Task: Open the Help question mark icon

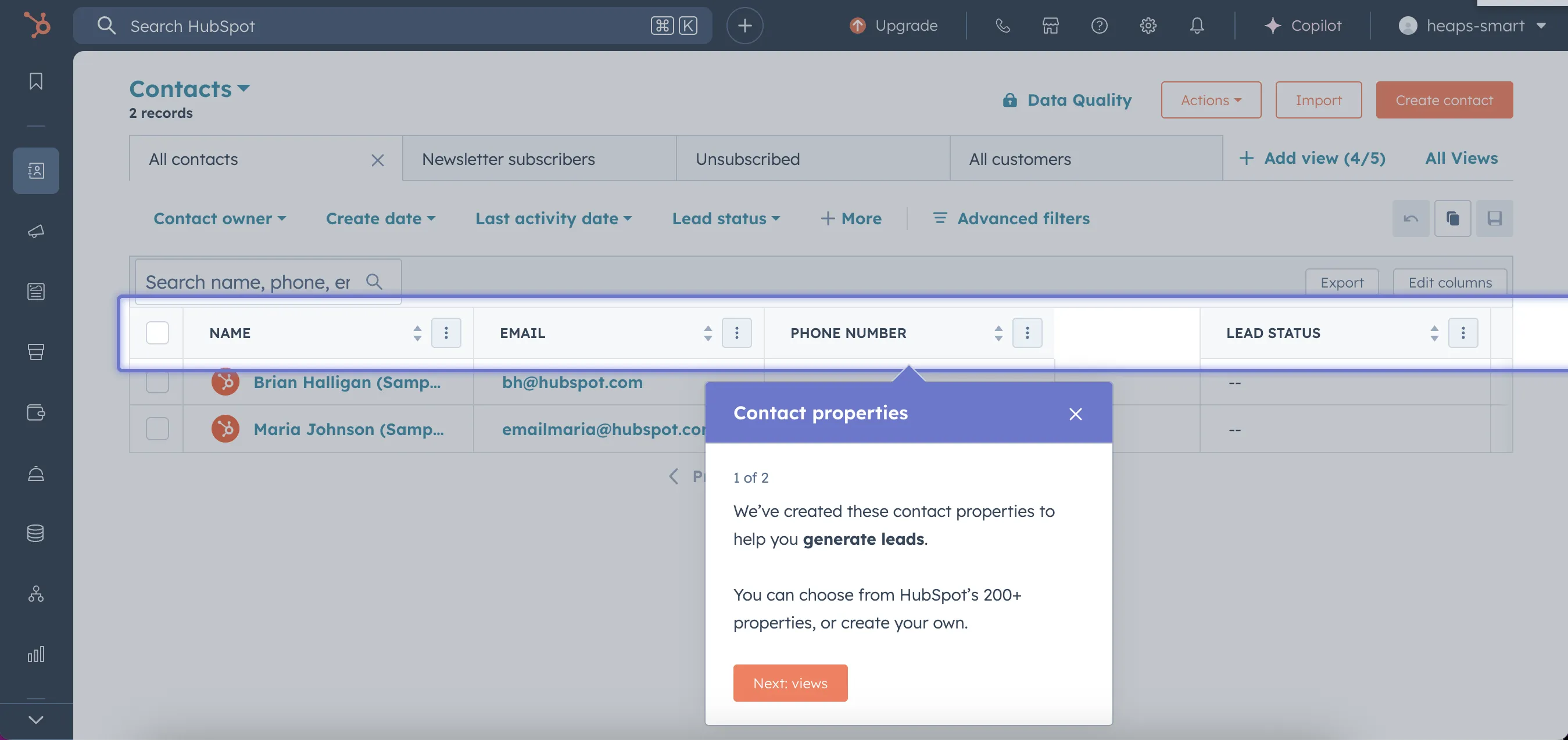Action: [1100, 26]
